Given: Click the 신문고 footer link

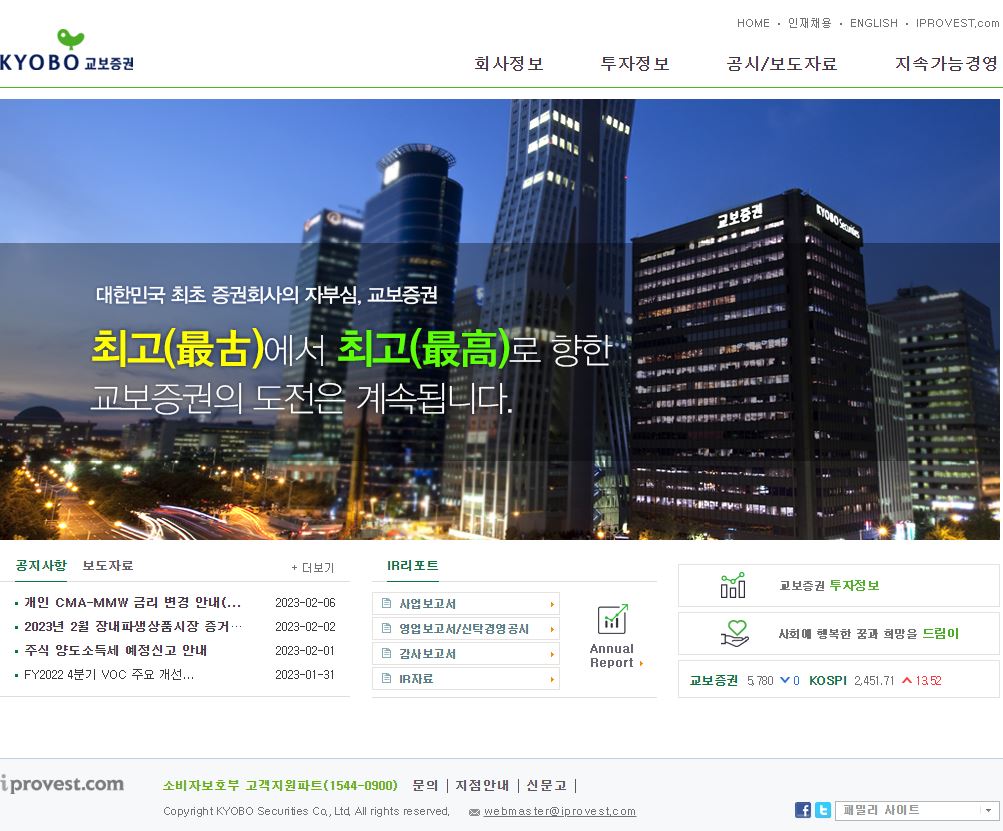Looking at the screenshot, I should point(546,786).
